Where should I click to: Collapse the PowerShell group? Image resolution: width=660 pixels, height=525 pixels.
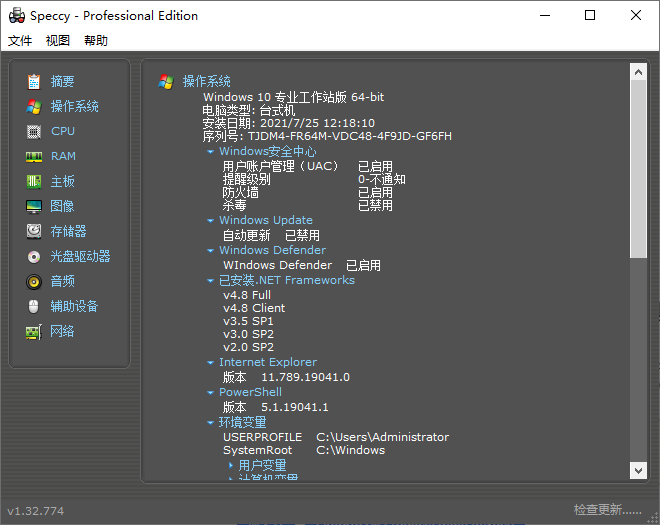[210, 393]
